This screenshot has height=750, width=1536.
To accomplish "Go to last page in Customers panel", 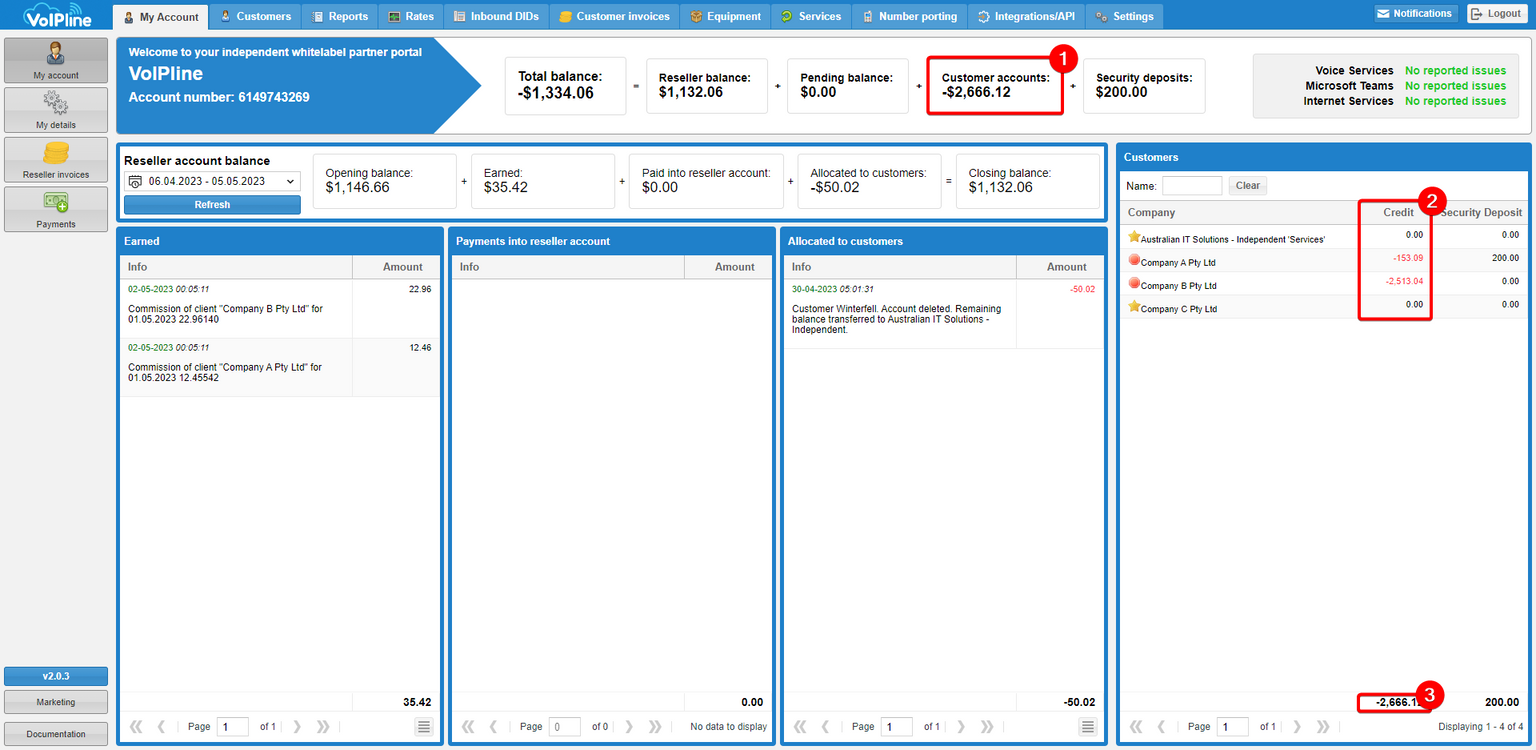I will pyautogui.click(x=1323, y=727).
